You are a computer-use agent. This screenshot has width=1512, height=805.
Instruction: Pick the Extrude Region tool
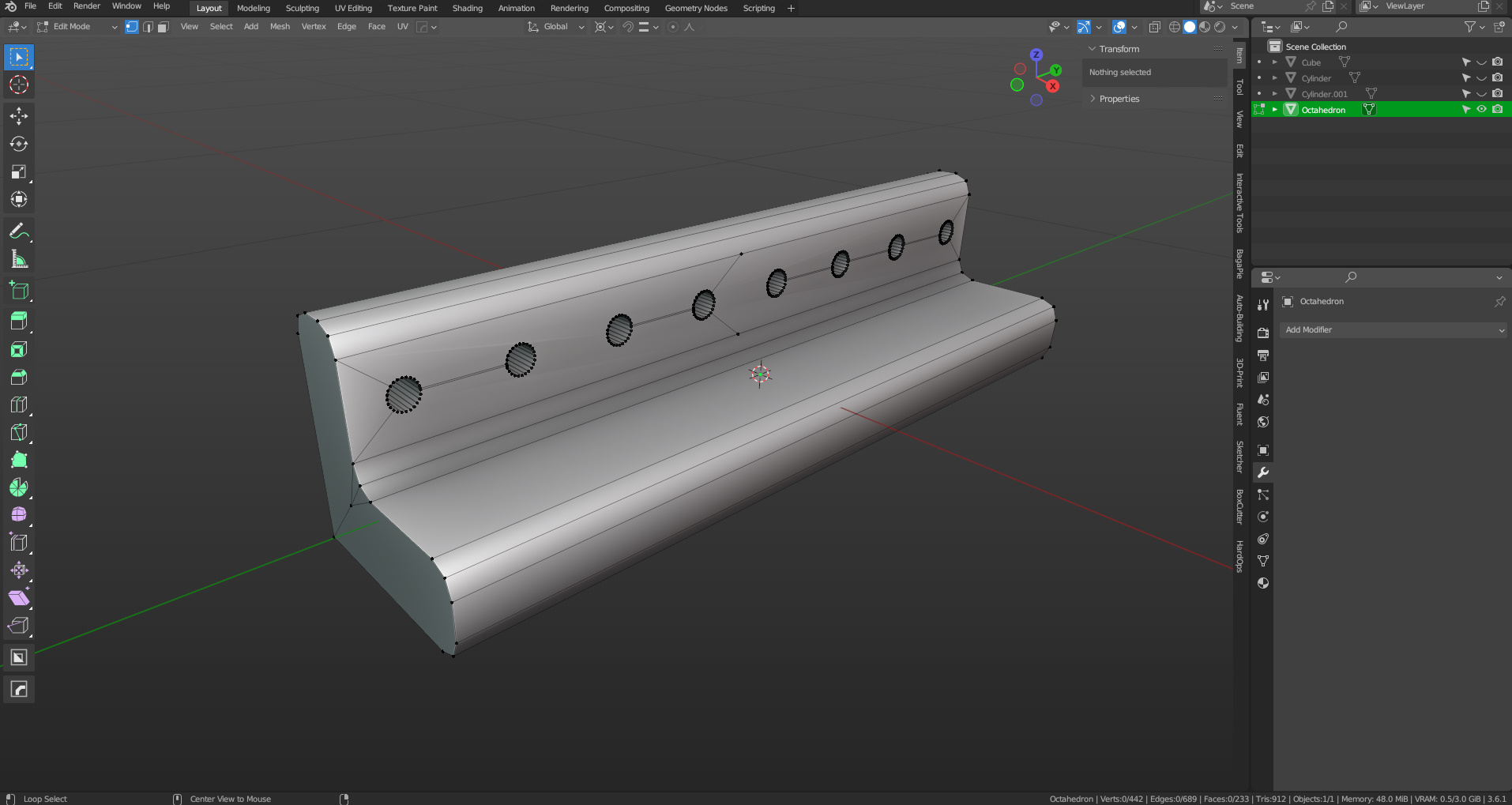19,320
